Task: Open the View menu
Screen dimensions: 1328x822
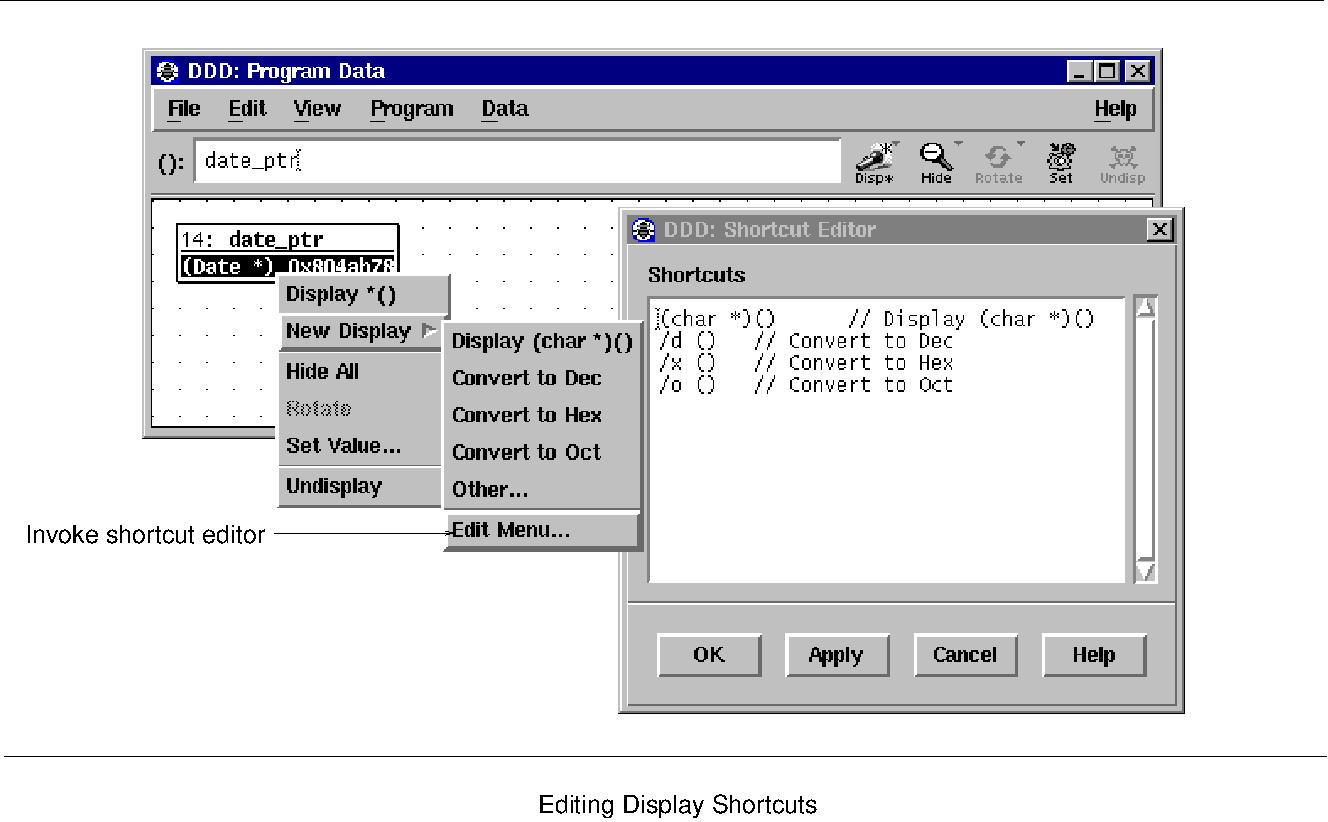Action: pyautogui.click(x=317, y=108)
